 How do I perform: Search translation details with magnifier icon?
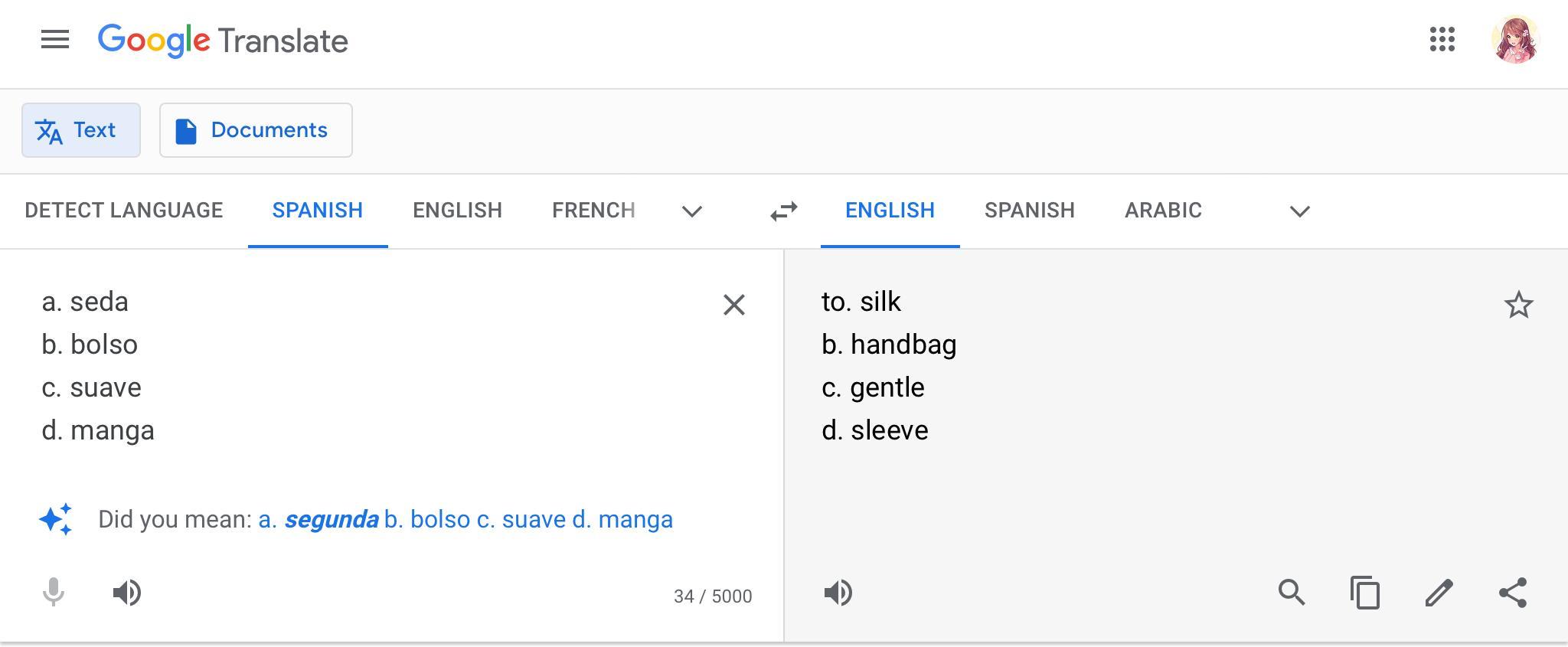click(x=1292, y=593)
